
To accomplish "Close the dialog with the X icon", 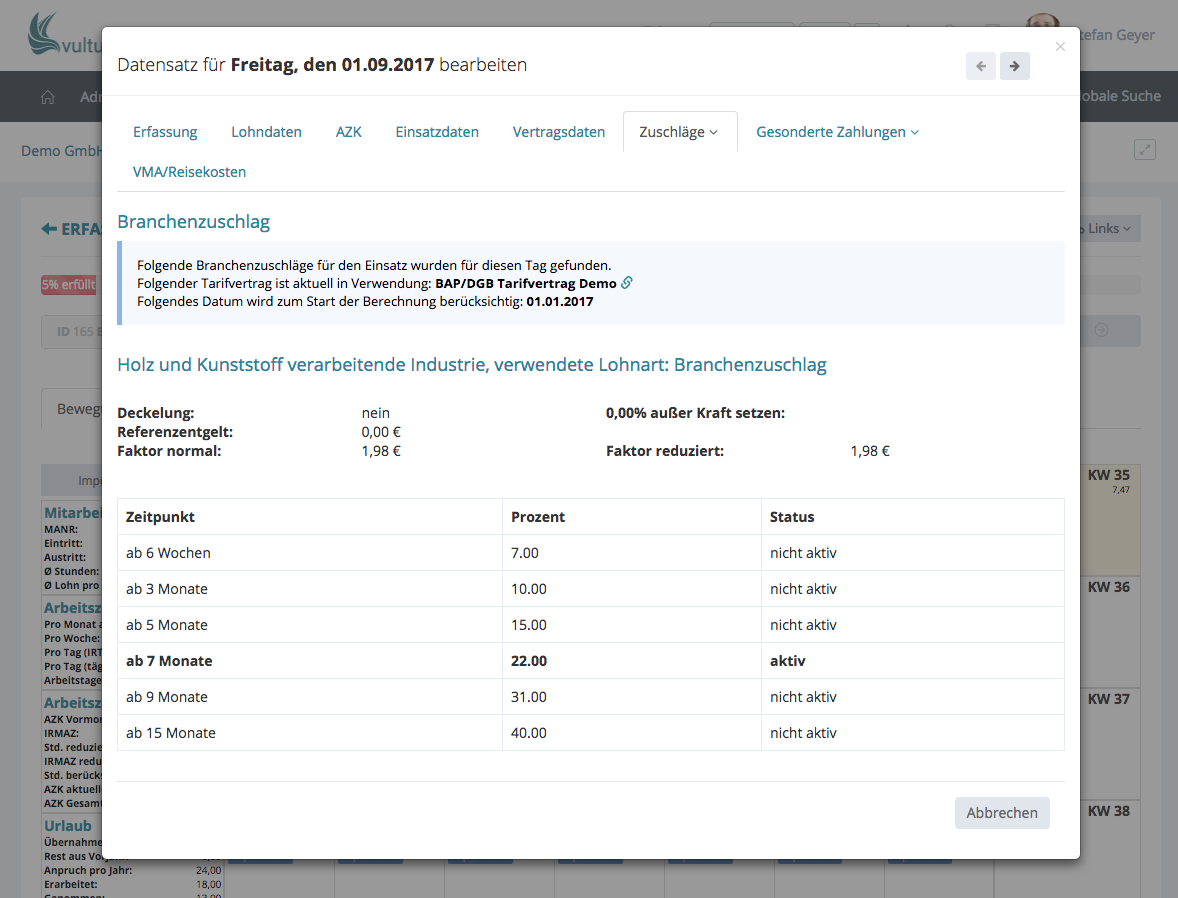I will [1060, 47].
